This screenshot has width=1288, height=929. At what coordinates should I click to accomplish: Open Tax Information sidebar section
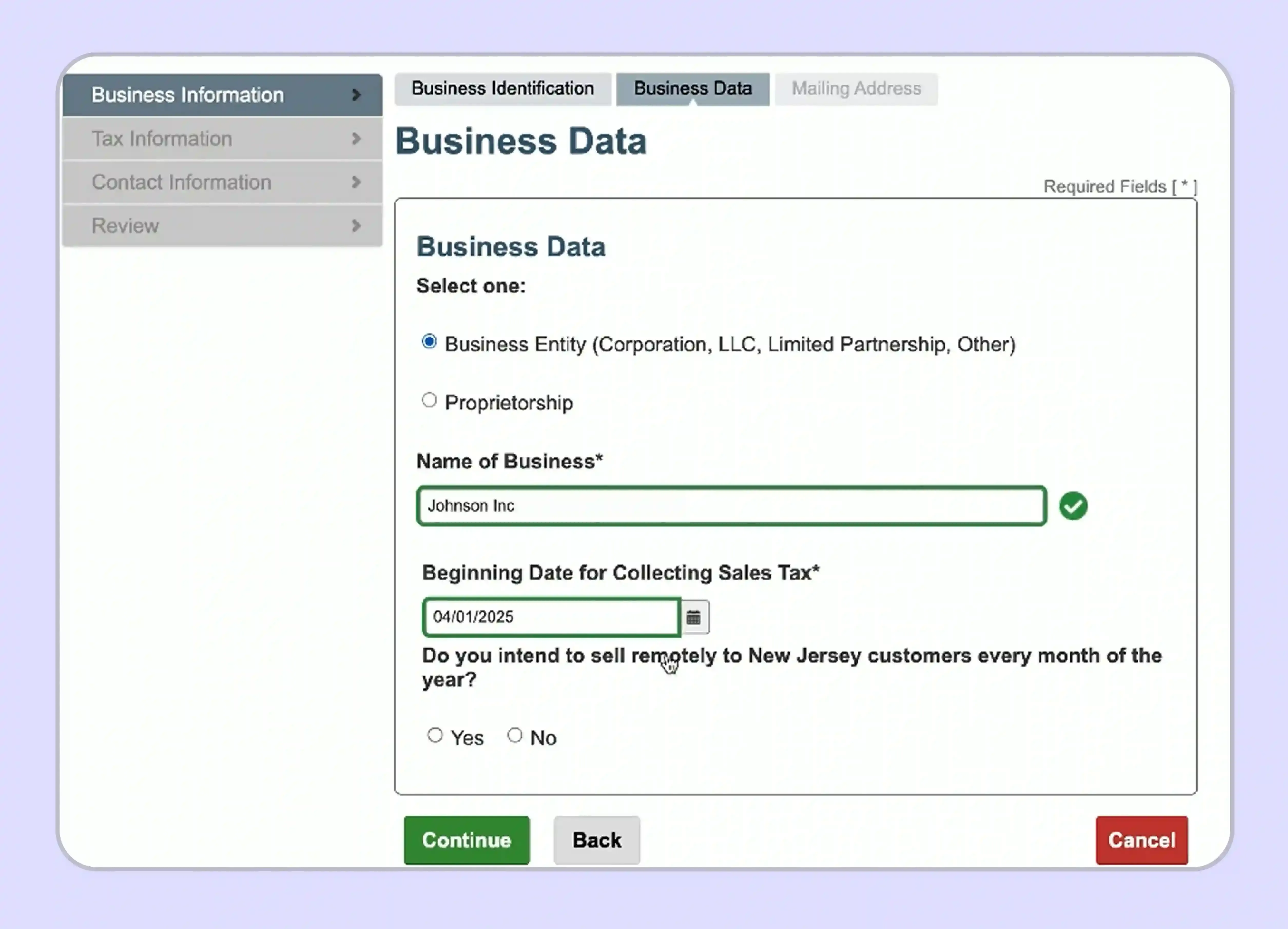[222, 139]
